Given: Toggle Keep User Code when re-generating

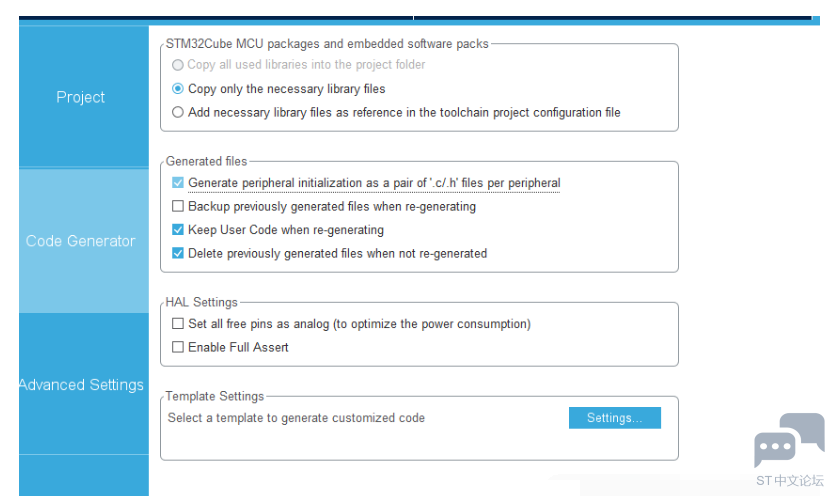Looking at the screenshot, I should tap(178, 229).
